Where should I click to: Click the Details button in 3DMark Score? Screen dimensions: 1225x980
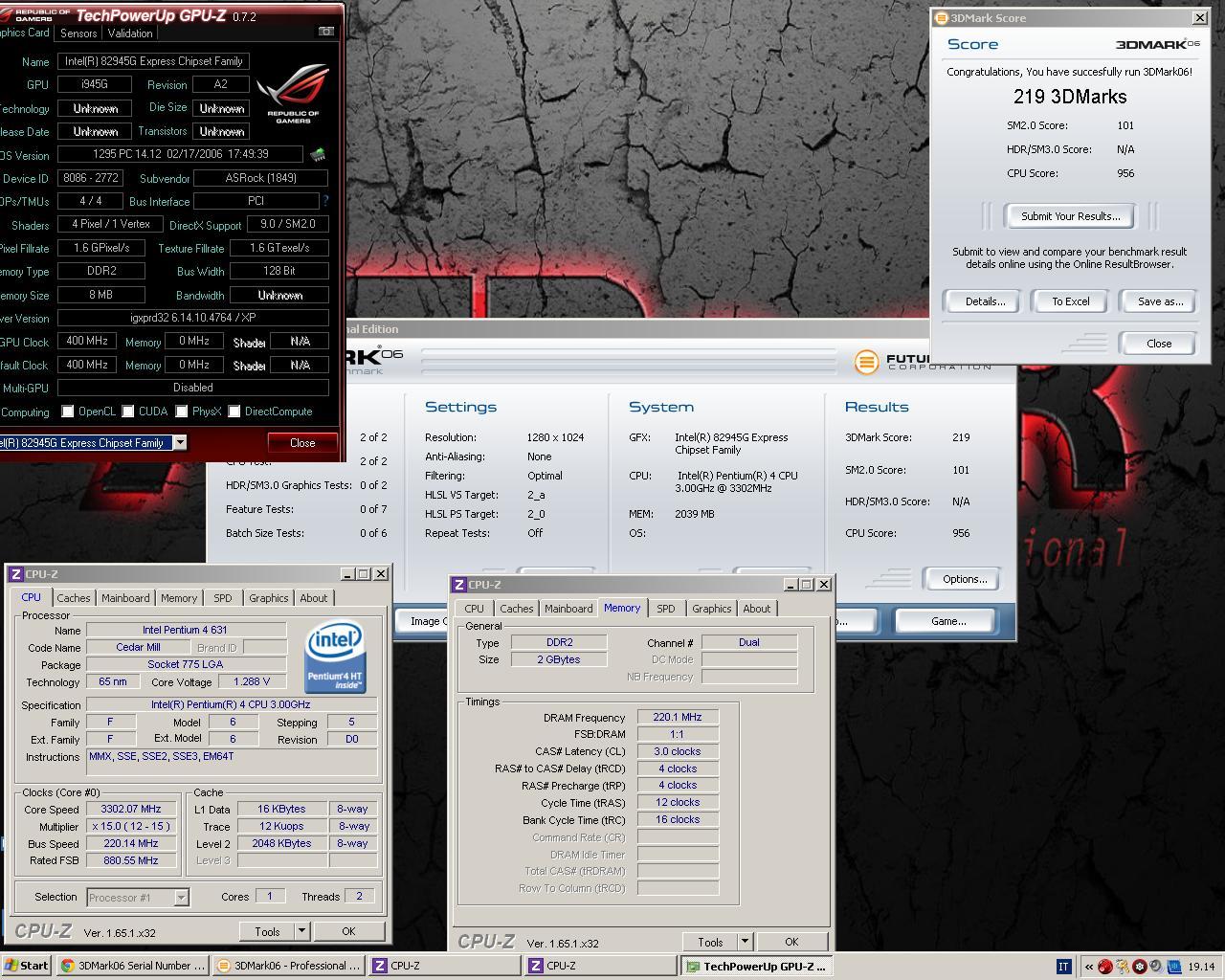pyautogui.click(x=985, y=301)
